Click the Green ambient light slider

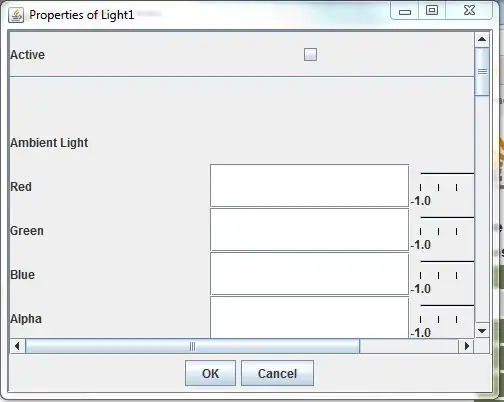click(x=442, y=230)
